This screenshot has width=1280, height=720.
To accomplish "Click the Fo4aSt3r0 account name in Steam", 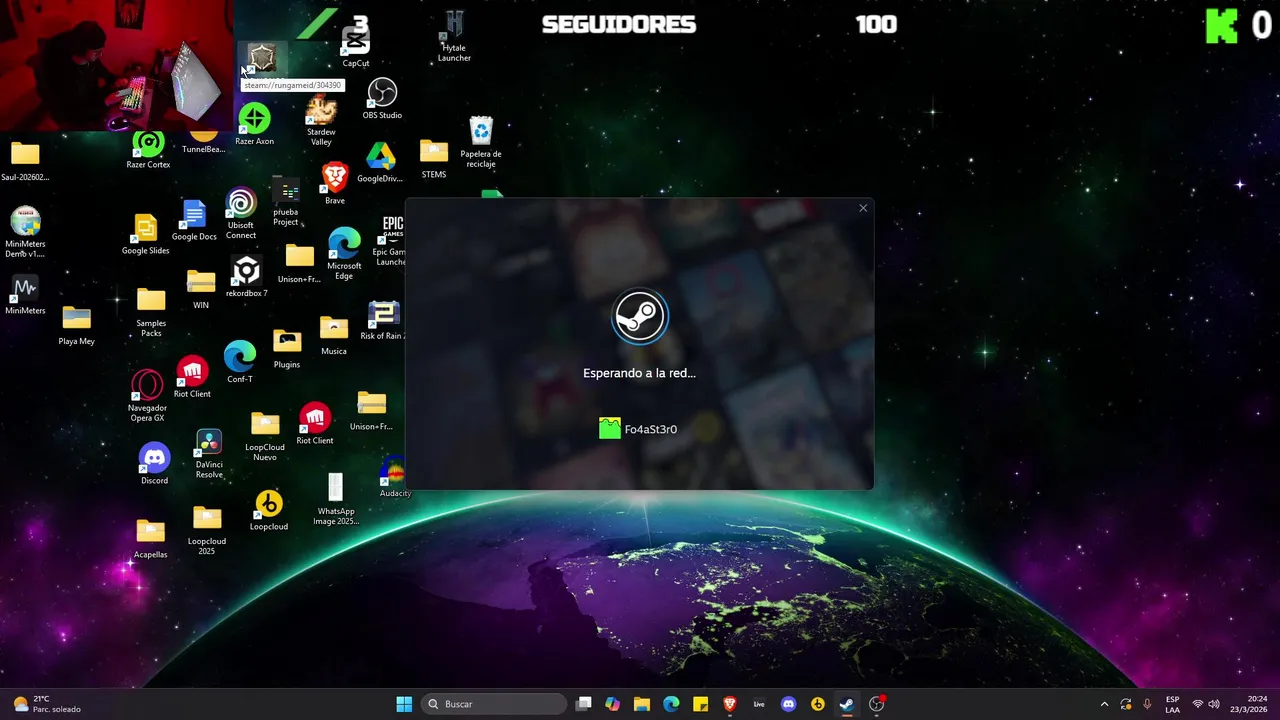I will point(651,429).
